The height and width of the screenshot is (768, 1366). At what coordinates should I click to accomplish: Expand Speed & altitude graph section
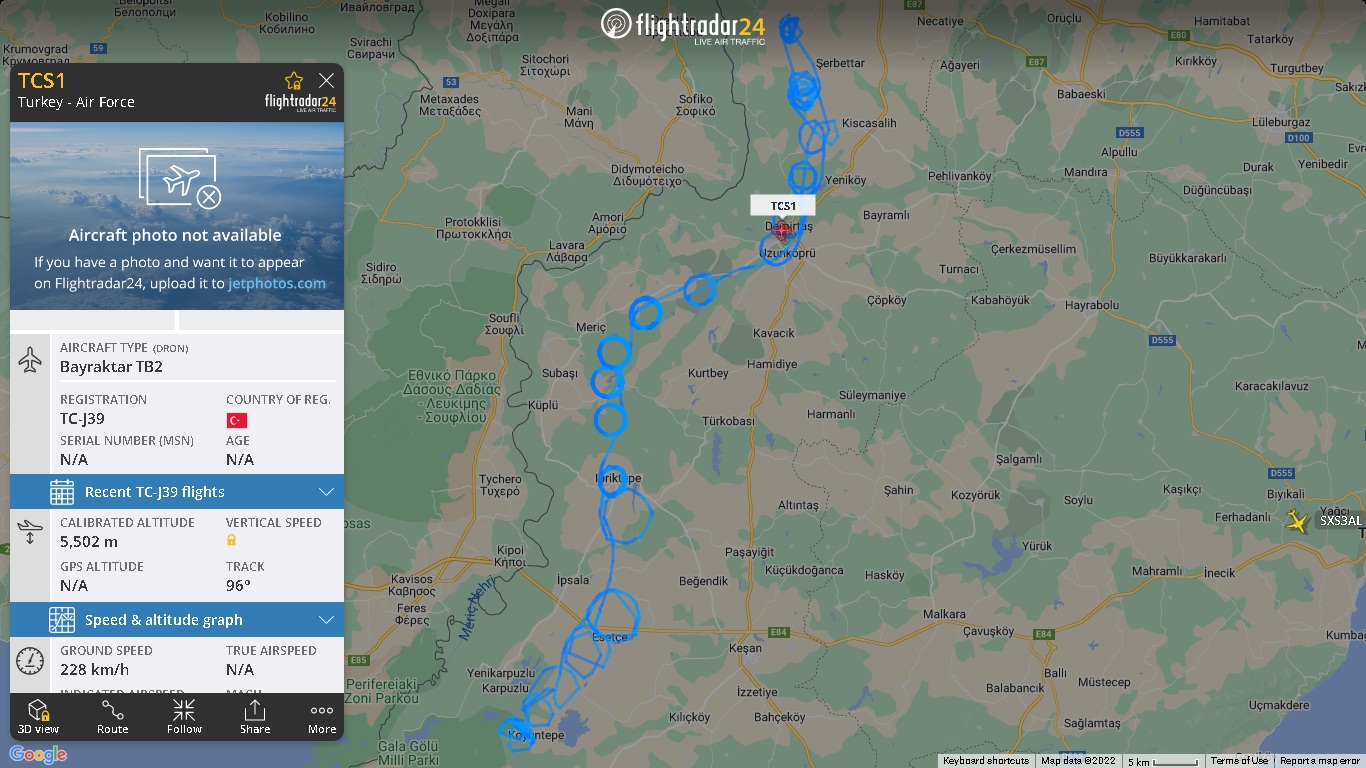(177, 620)
